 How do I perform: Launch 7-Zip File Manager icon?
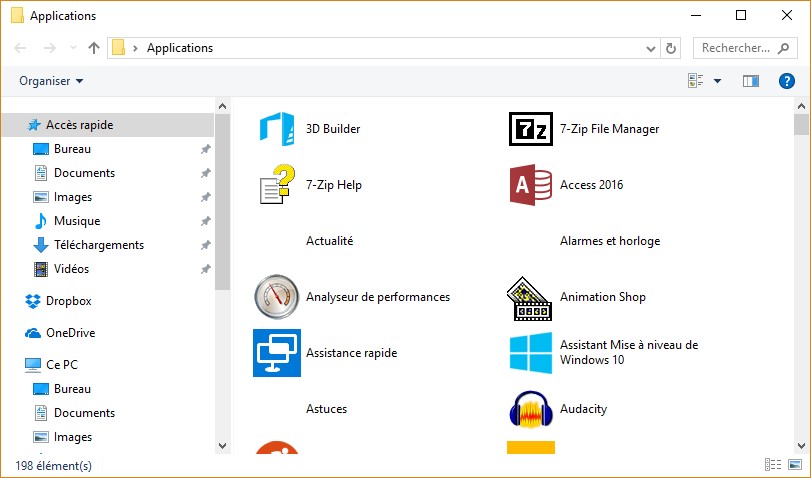coord(530,129)
